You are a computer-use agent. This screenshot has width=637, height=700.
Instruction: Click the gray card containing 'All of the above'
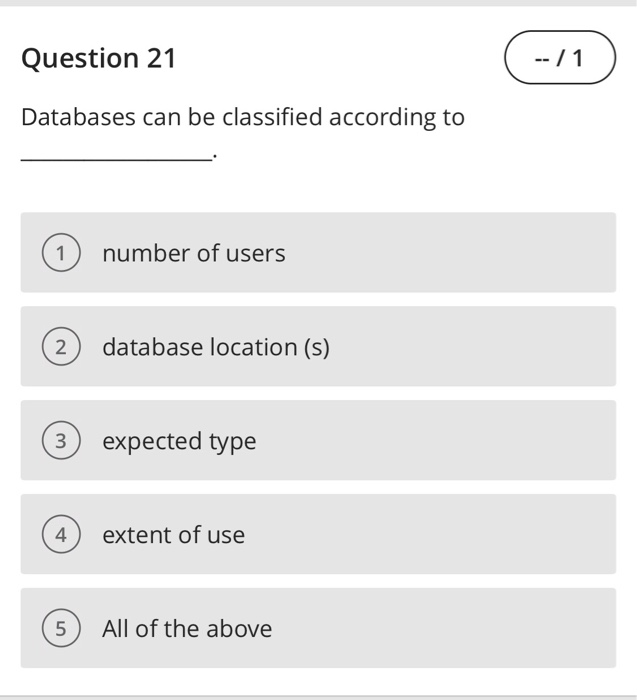coord(318,628)
